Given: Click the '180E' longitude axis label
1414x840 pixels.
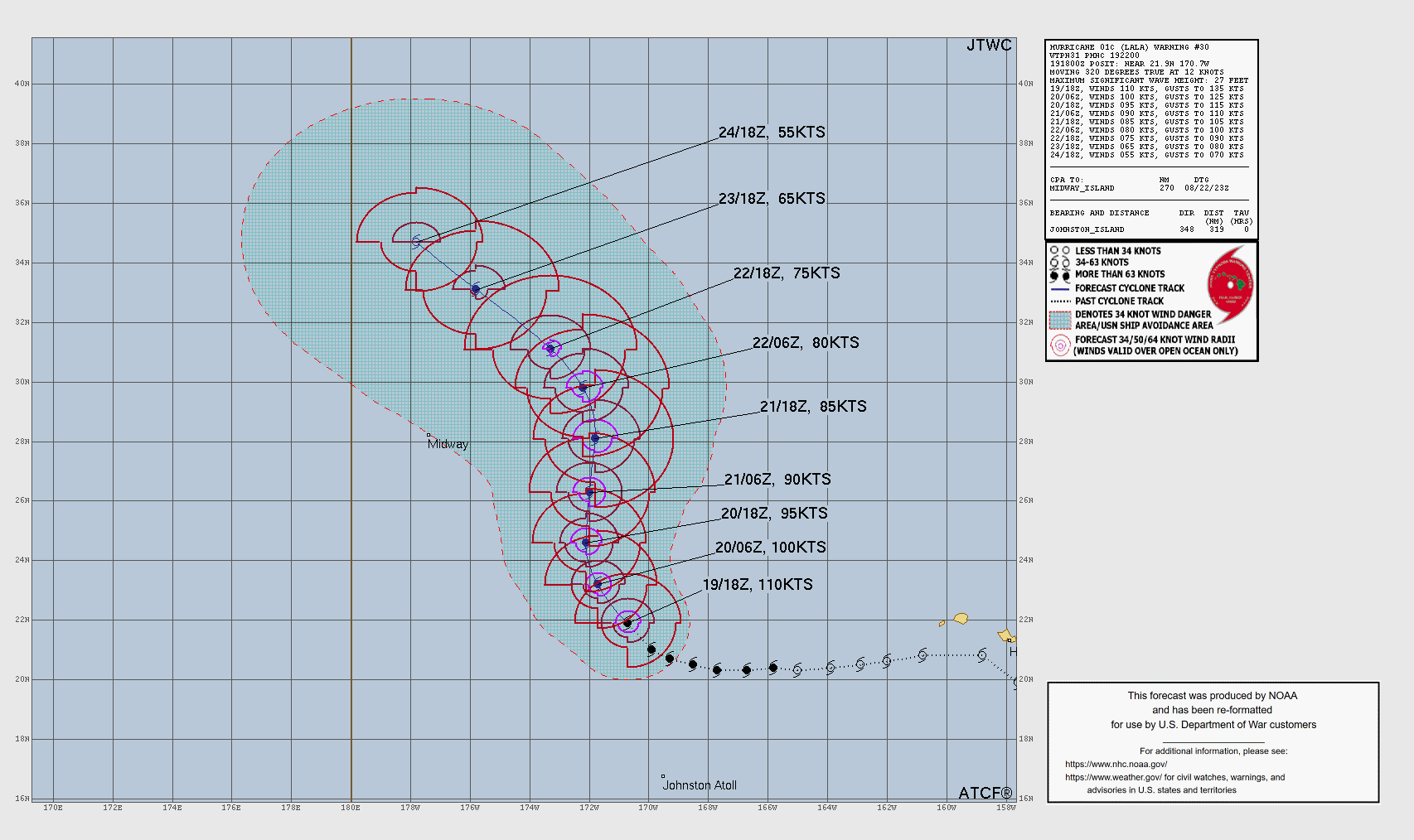Looking at the screenshot, I should click(351, 808).
